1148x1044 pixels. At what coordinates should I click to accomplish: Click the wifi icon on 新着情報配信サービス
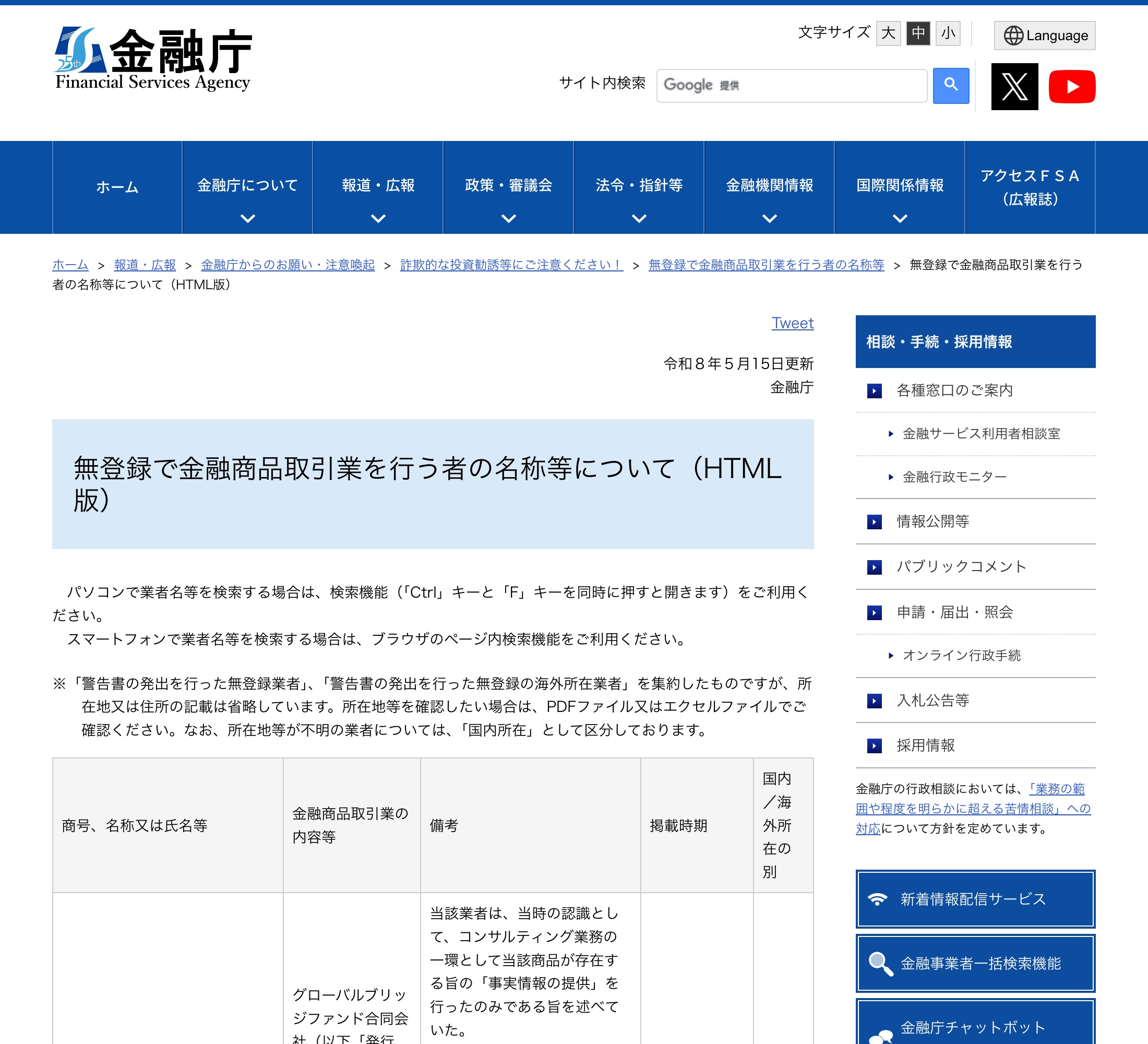[x=878, y=899]
